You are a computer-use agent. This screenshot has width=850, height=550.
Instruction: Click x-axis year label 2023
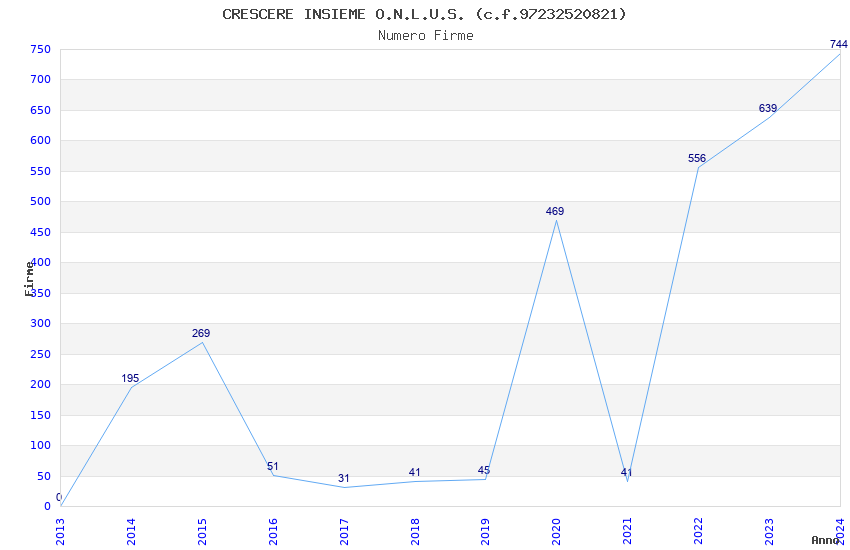(x=770, y=532)
